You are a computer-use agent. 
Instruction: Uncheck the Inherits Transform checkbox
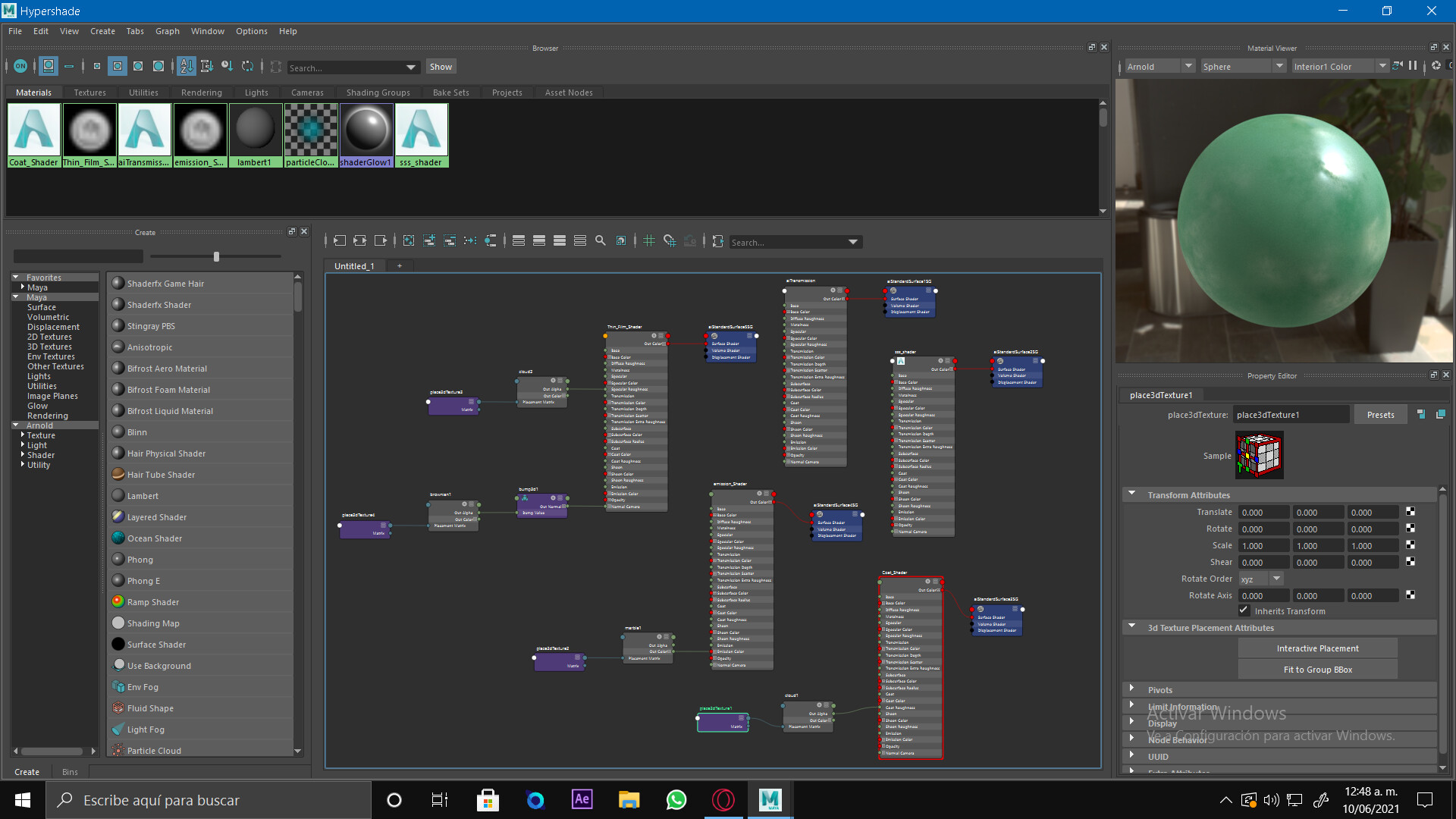pyautogui.click(x=1244, y=610)
